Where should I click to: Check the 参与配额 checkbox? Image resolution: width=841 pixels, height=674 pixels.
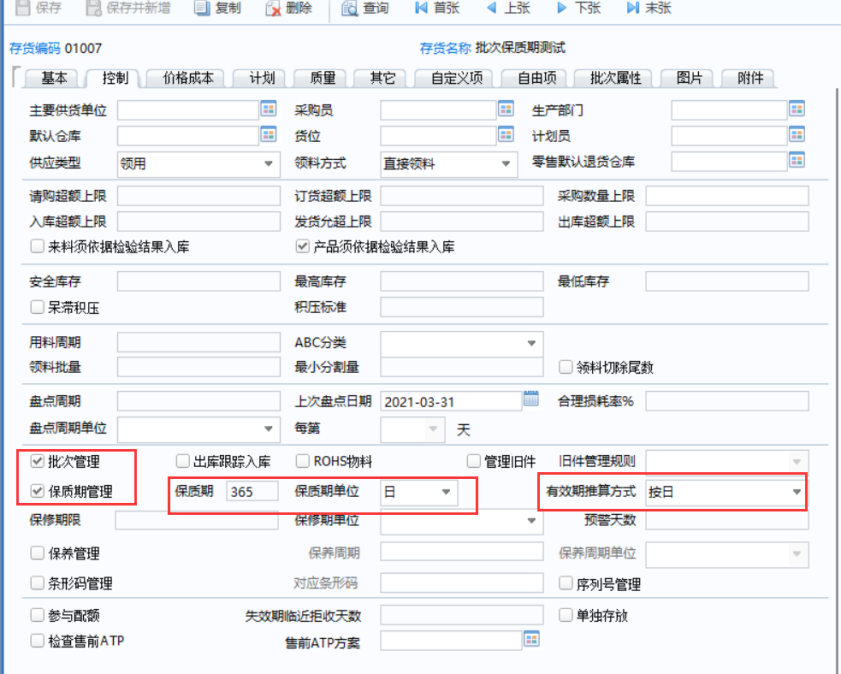coord(37,614)
